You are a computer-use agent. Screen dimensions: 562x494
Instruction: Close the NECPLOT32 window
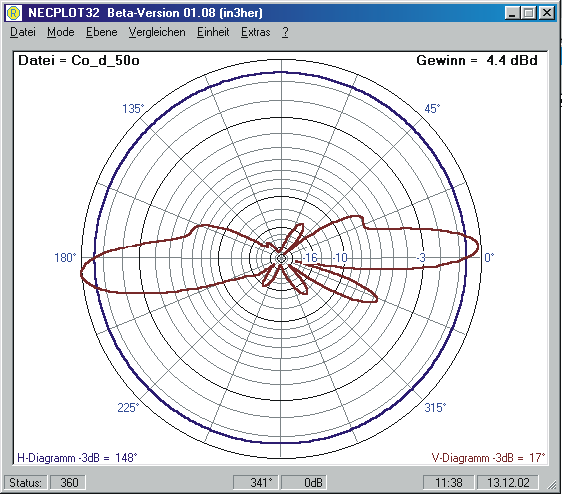click(546, 13)
